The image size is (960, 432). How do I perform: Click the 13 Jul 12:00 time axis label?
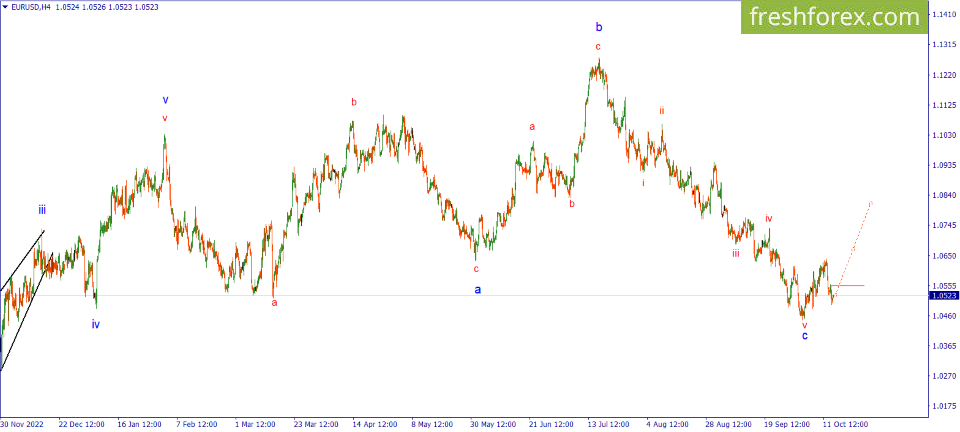point(608,423)
